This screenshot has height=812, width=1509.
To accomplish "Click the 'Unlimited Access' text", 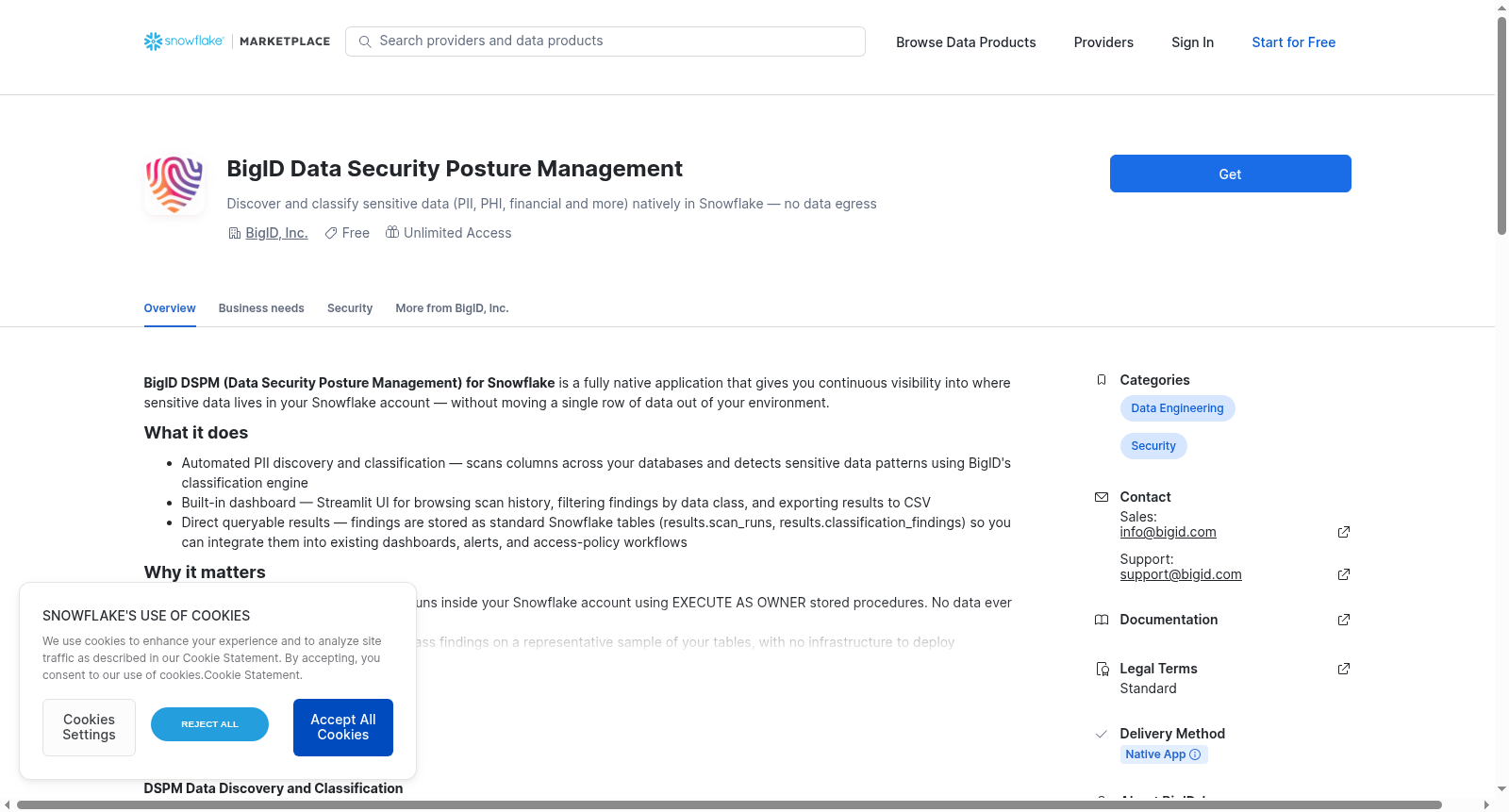I will (457, 233).
